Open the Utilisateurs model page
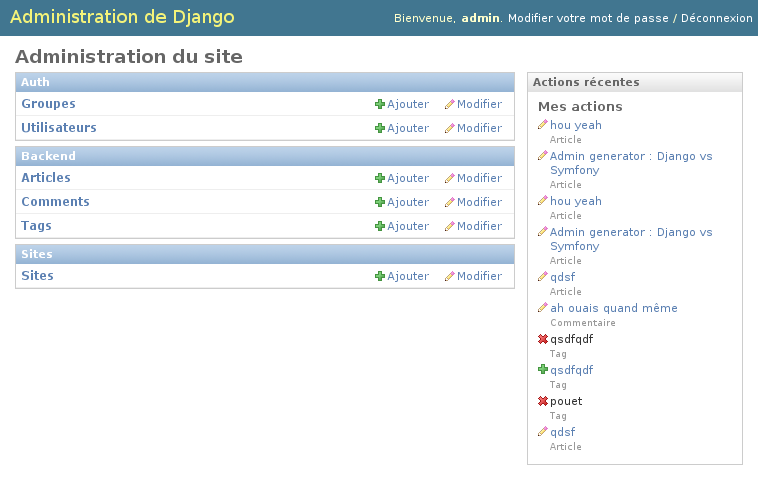 coord(59,128)
